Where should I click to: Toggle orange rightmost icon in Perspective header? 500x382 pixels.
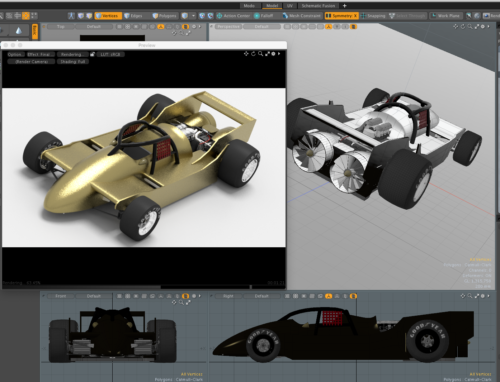[354, 26]
